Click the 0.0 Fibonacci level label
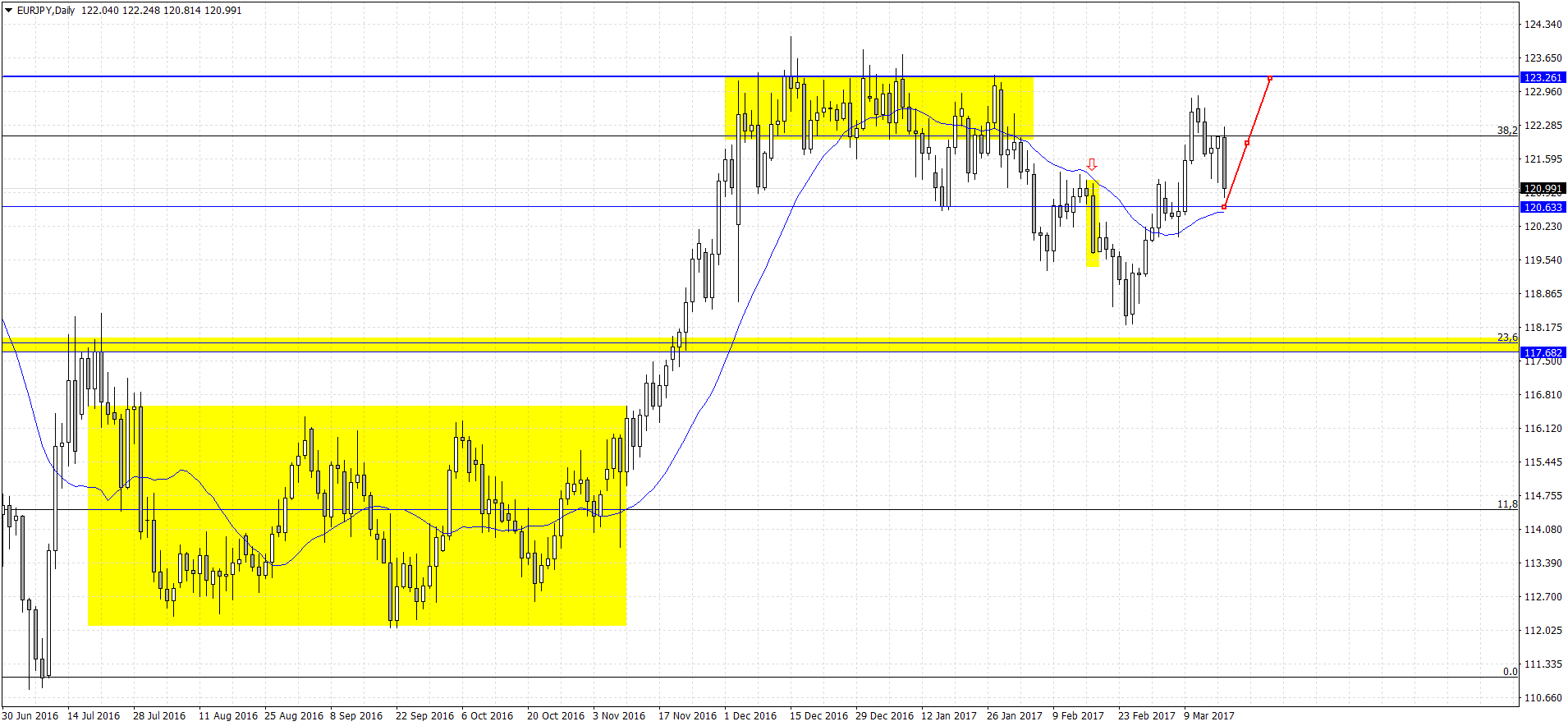 (x=1511, y=672)
